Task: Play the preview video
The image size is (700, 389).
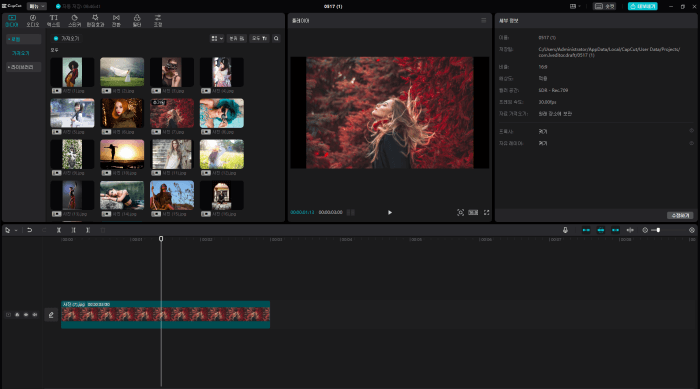Action: (x=390, y=213)
